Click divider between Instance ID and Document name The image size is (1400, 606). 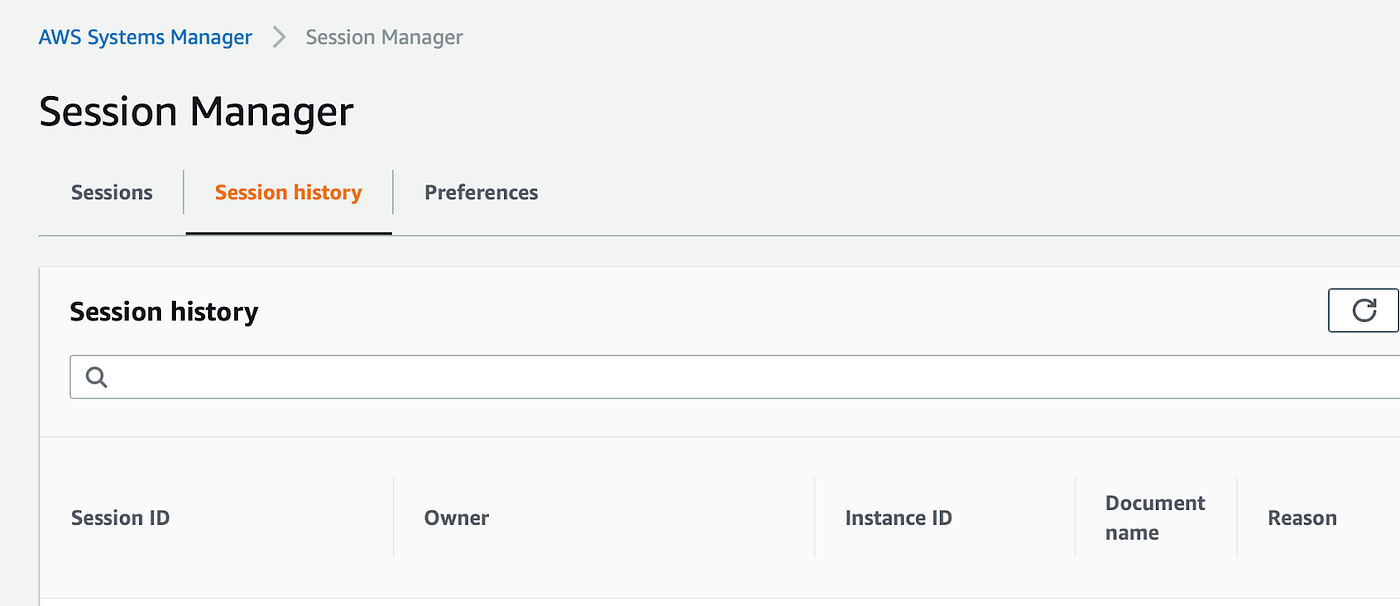pyautogui.click(x=1075, y=518)
